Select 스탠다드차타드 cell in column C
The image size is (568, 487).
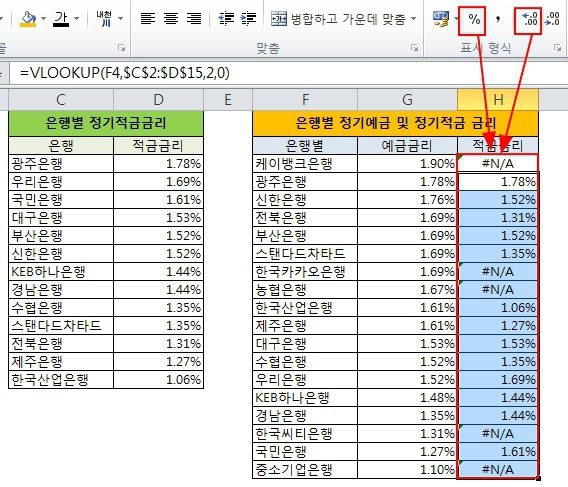click(61, 326)
